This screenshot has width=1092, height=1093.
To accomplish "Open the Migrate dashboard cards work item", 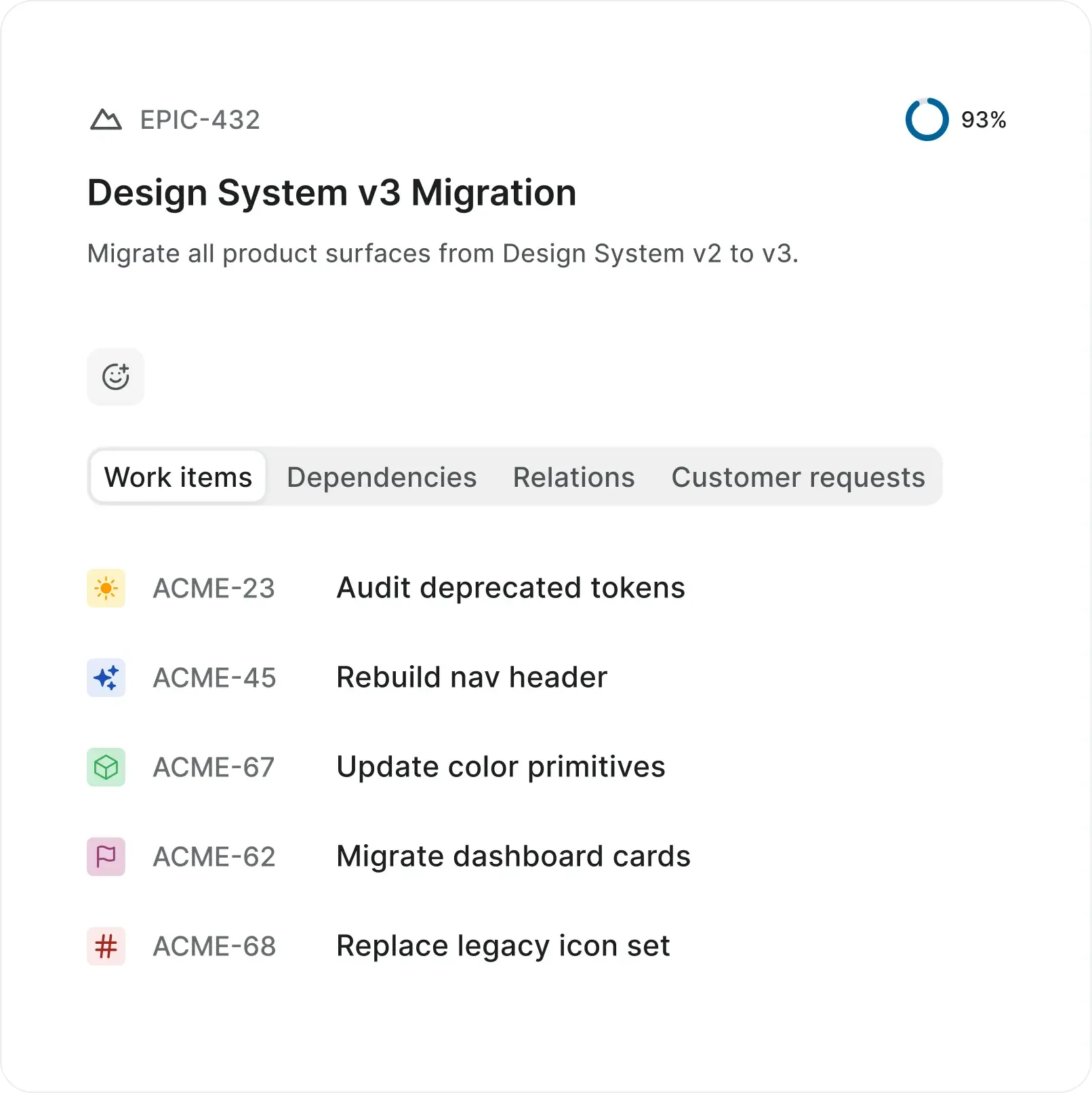I will point(512,856).
